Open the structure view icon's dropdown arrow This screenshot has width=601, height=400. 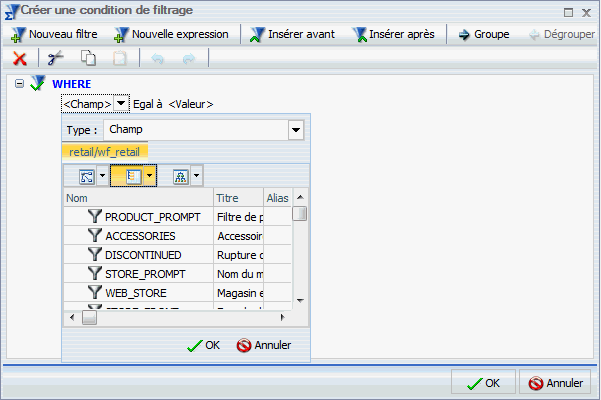pyautogui.click(x=102, y=176)
